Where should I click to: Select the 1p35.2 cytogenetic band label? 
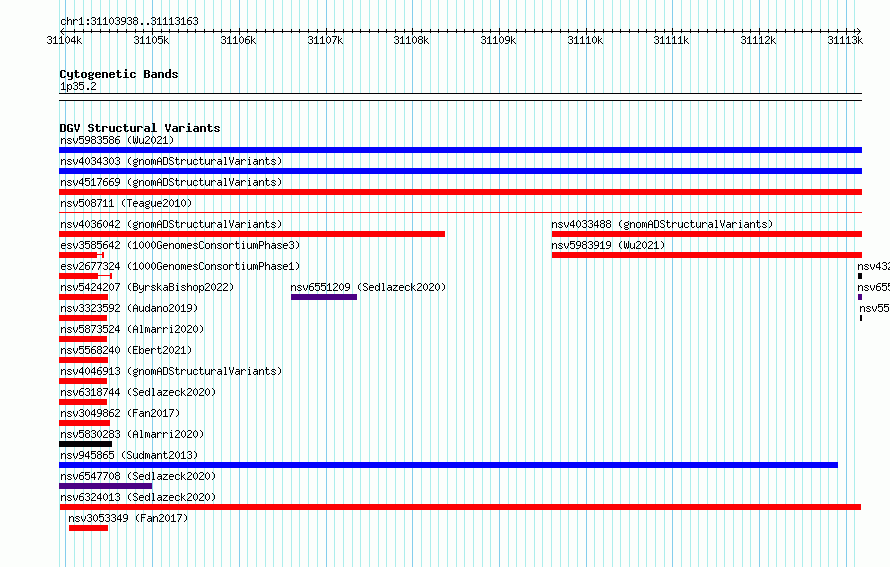[78, 86]
